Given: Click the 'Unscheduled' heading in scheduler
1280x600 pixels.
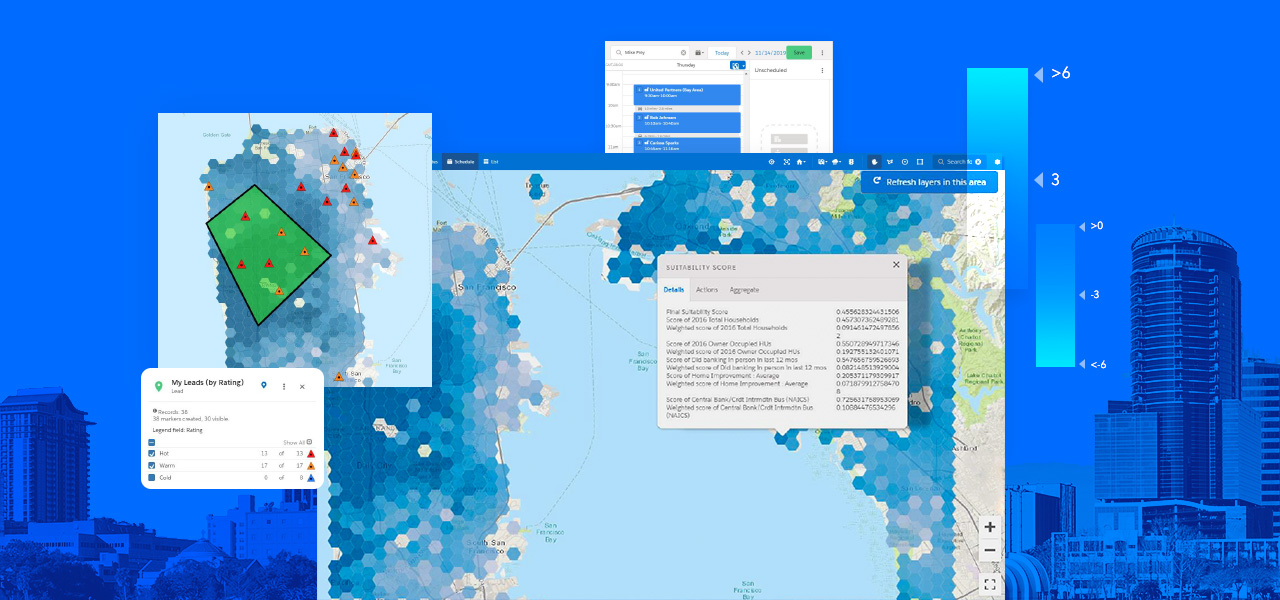Looking at the screenshot, I should click(771, 70).
